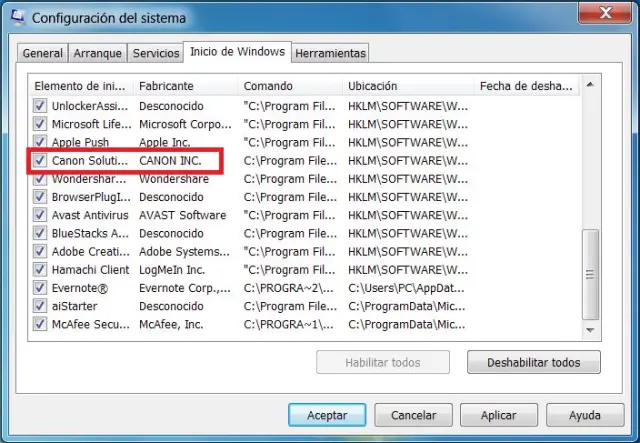Uncheck the Canon Solution startup item checkbox
640x443 pixels.
point(40,160)
